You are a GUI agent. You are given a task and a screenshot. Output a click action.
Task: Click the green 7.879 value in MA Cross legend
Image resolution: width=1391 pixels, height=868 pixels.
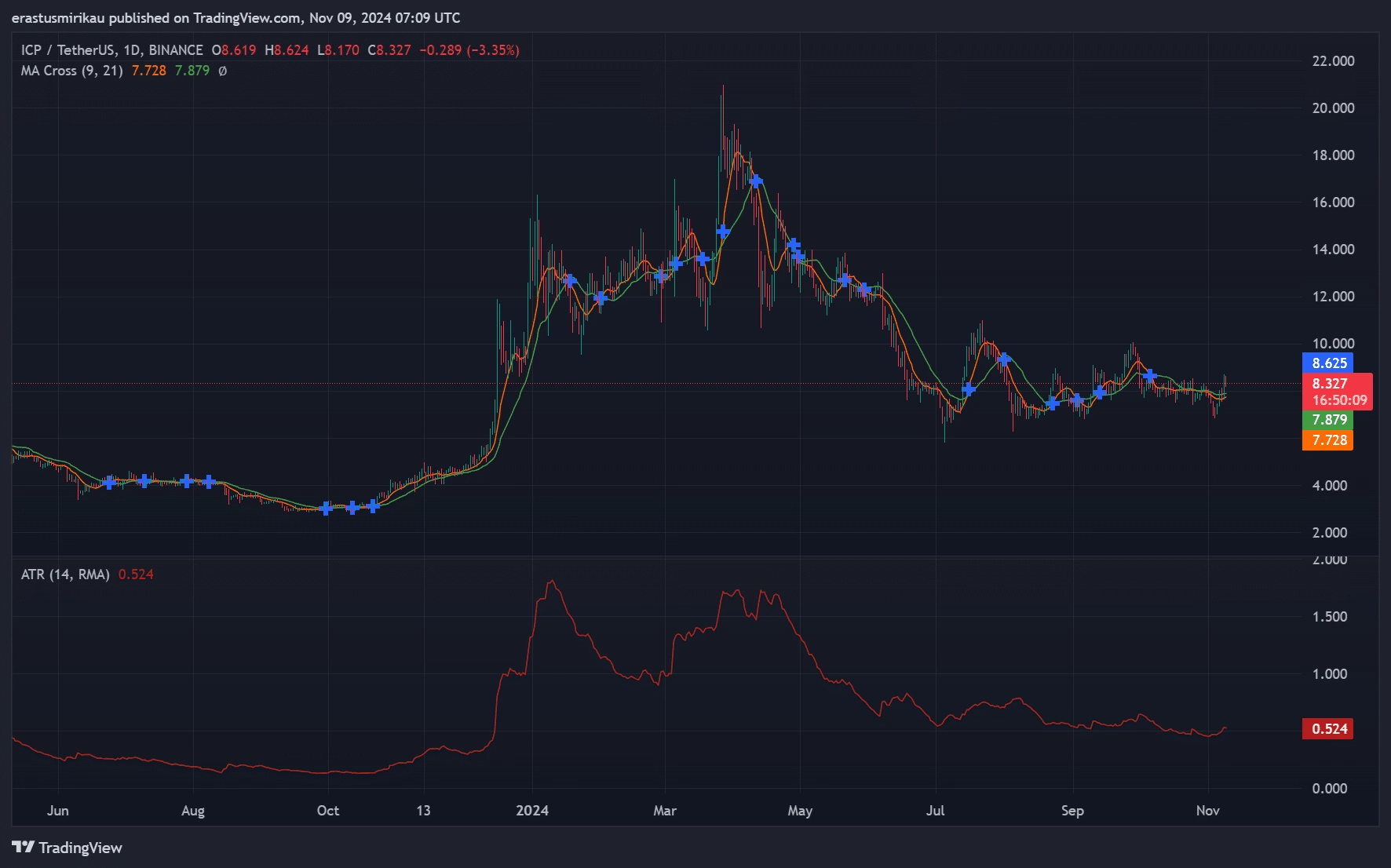pyautogui.click(x=192, y=71)
